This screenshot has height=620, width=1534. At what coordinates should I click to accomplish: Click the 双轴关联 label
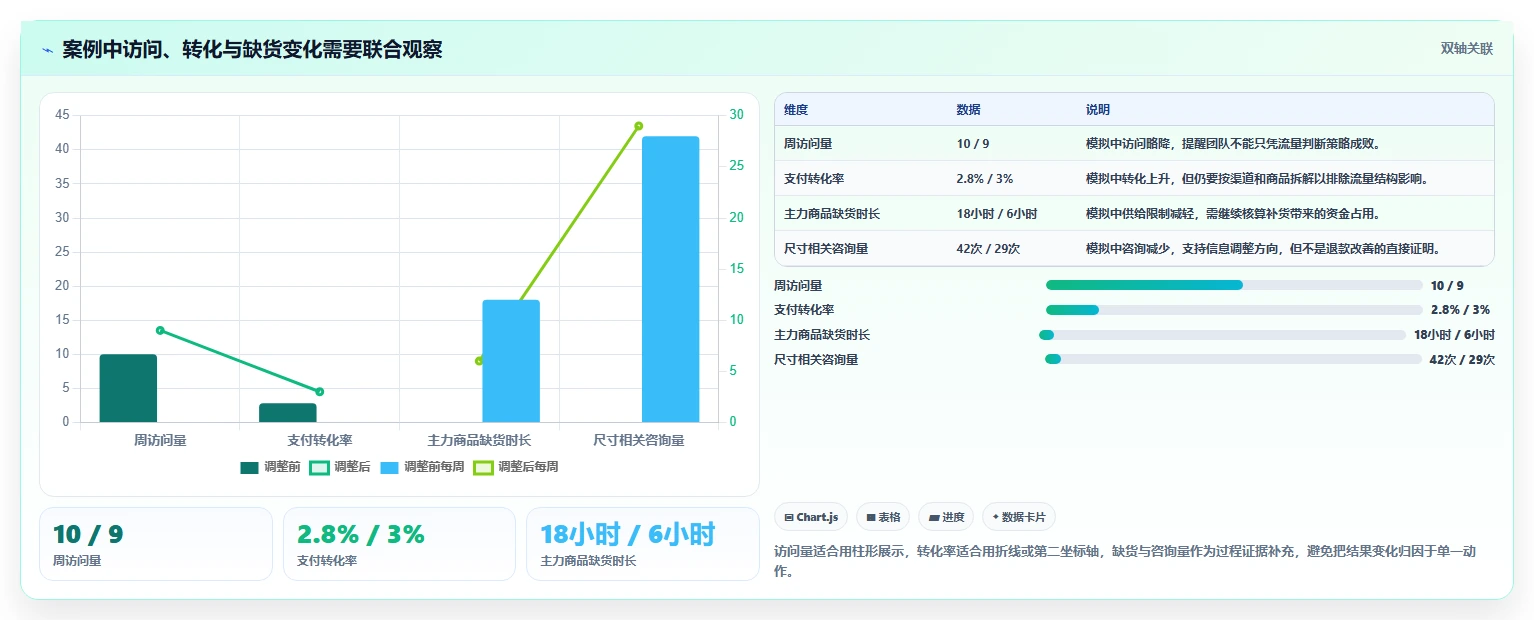(1466, 49)
